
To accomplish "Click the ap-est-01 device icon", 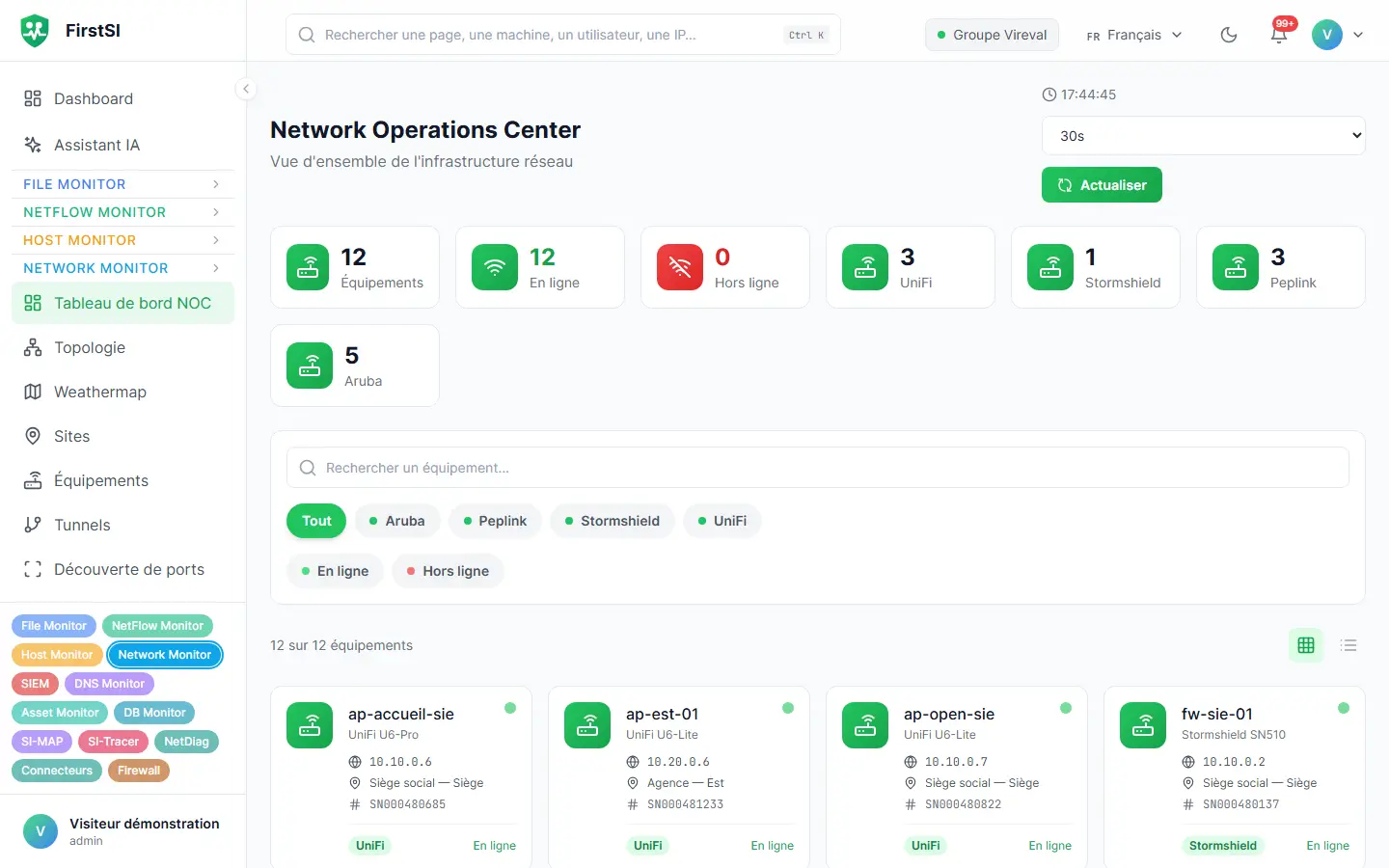I will click(x=587, y=725).
